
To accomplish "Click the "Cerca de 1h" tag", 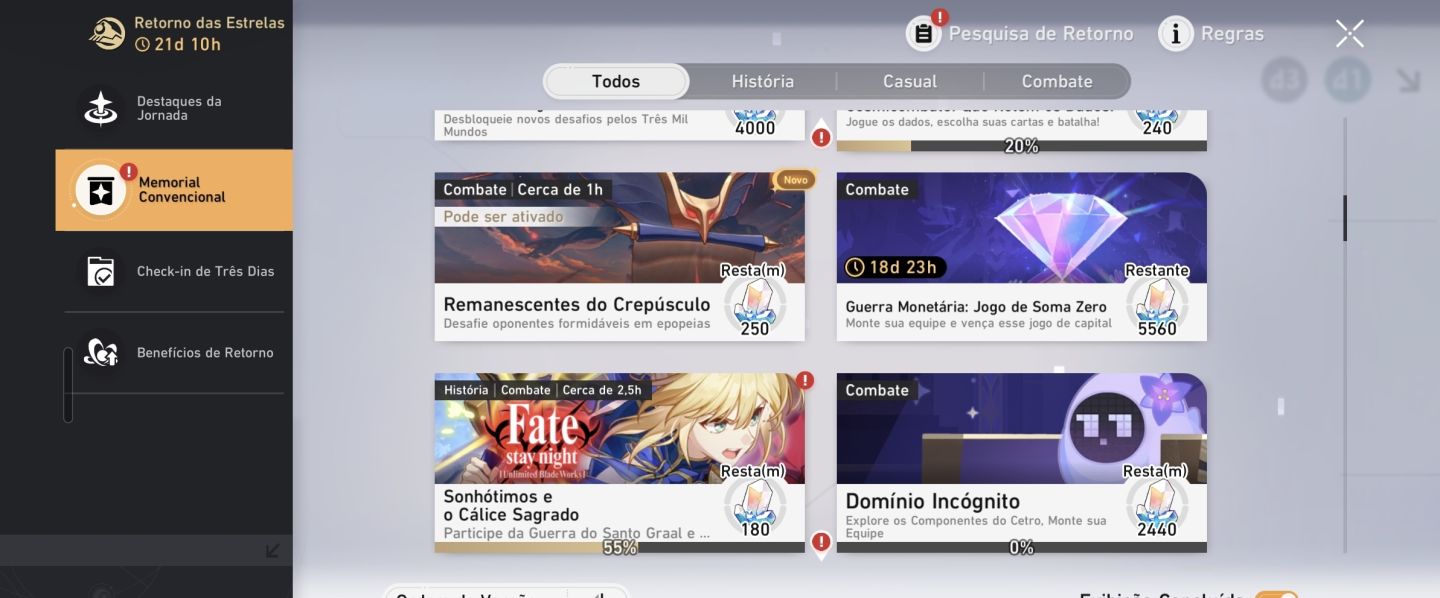I will [x=561, y=189].
